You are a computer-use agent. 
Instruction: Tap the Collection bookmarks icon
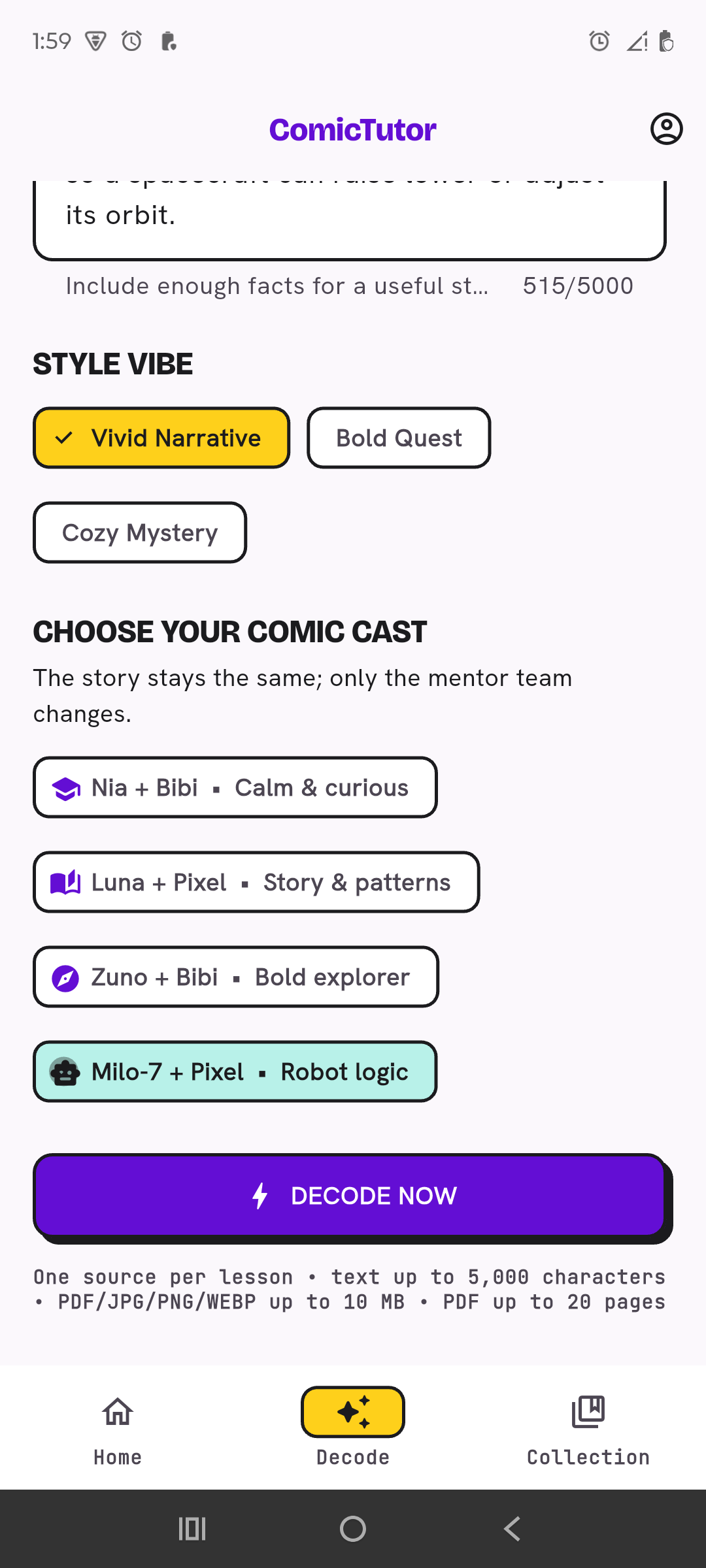click(x=588, y=1412)
